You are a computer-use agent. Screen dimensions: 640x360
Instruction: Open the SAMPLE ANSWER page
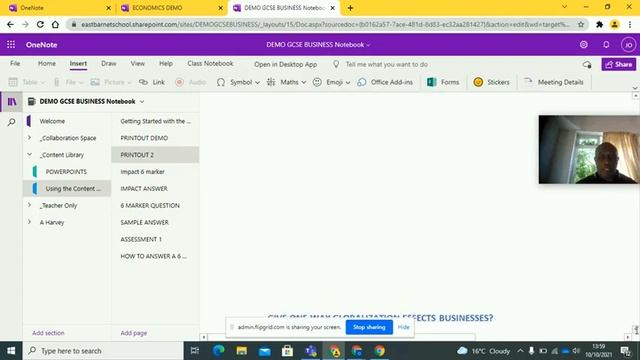(144, 222)
